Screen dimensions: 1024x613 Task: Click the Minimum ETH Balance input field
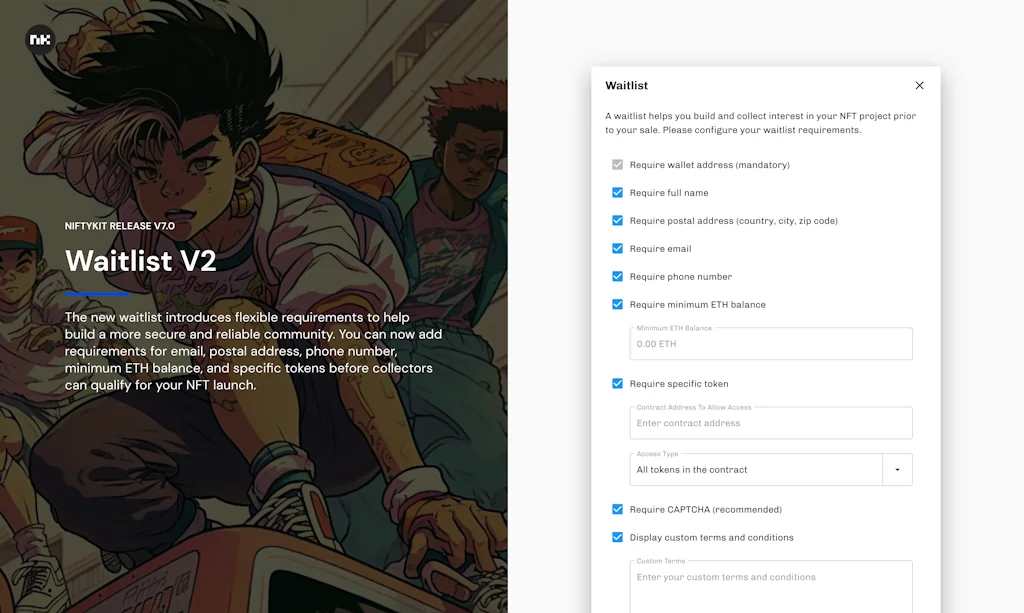(x=770, y=343)
